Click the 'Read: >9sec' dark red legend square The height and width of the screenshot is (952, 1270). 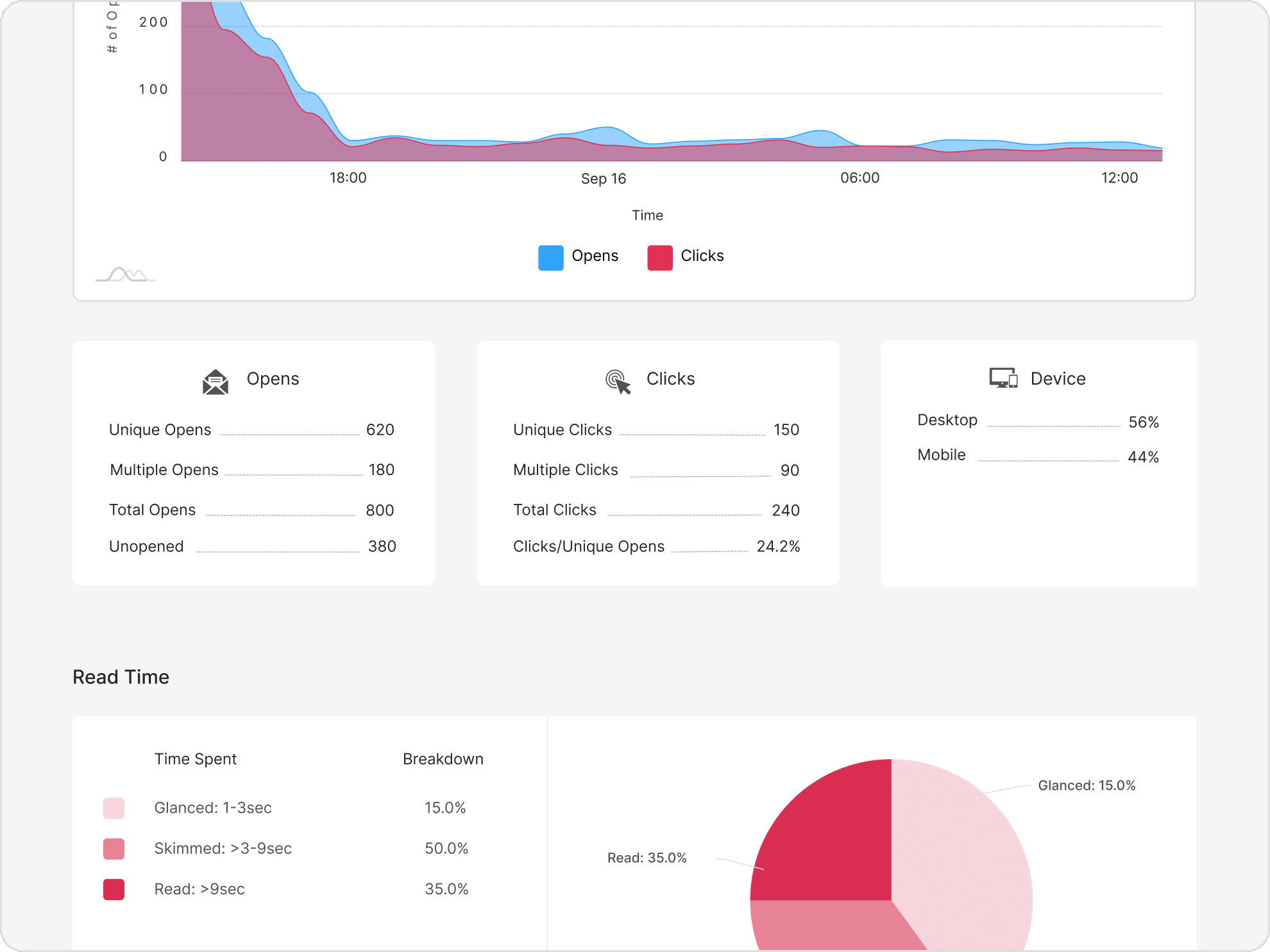pyautogui.click(x=114, y=889)
